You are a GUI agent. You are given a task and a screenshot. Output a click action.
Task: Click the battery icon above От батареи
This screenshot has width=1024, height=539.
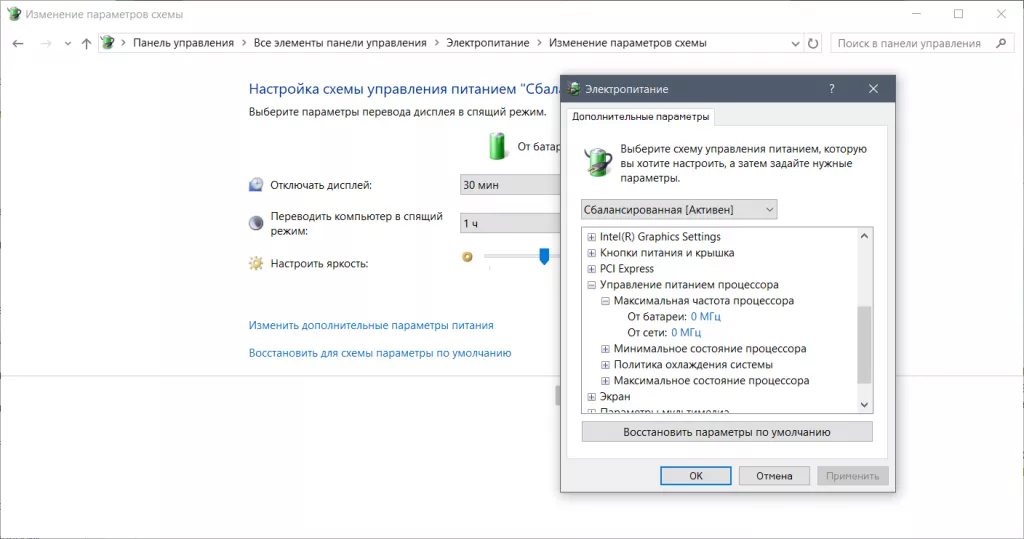(498, 146)
